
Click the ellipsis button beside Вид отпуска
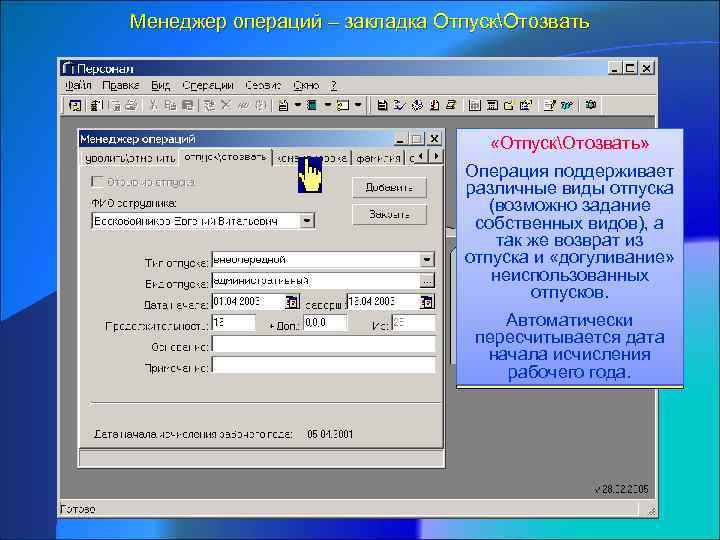(427, 281)
